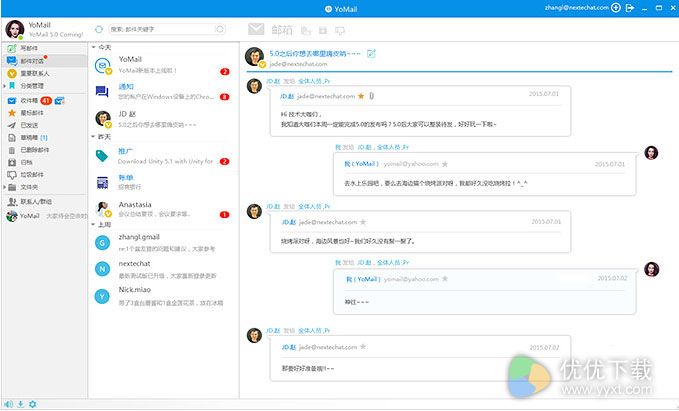
Task: Toggle star on YoMail reply dated 2015.07.02
Action: point(445,279)
